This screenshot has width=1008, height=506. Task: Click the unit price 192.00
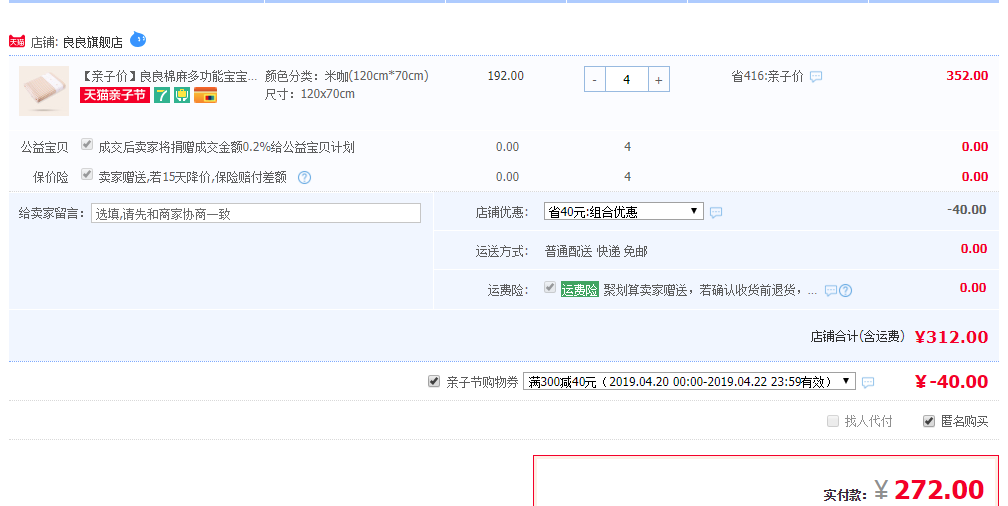click(x=506, y=76)
